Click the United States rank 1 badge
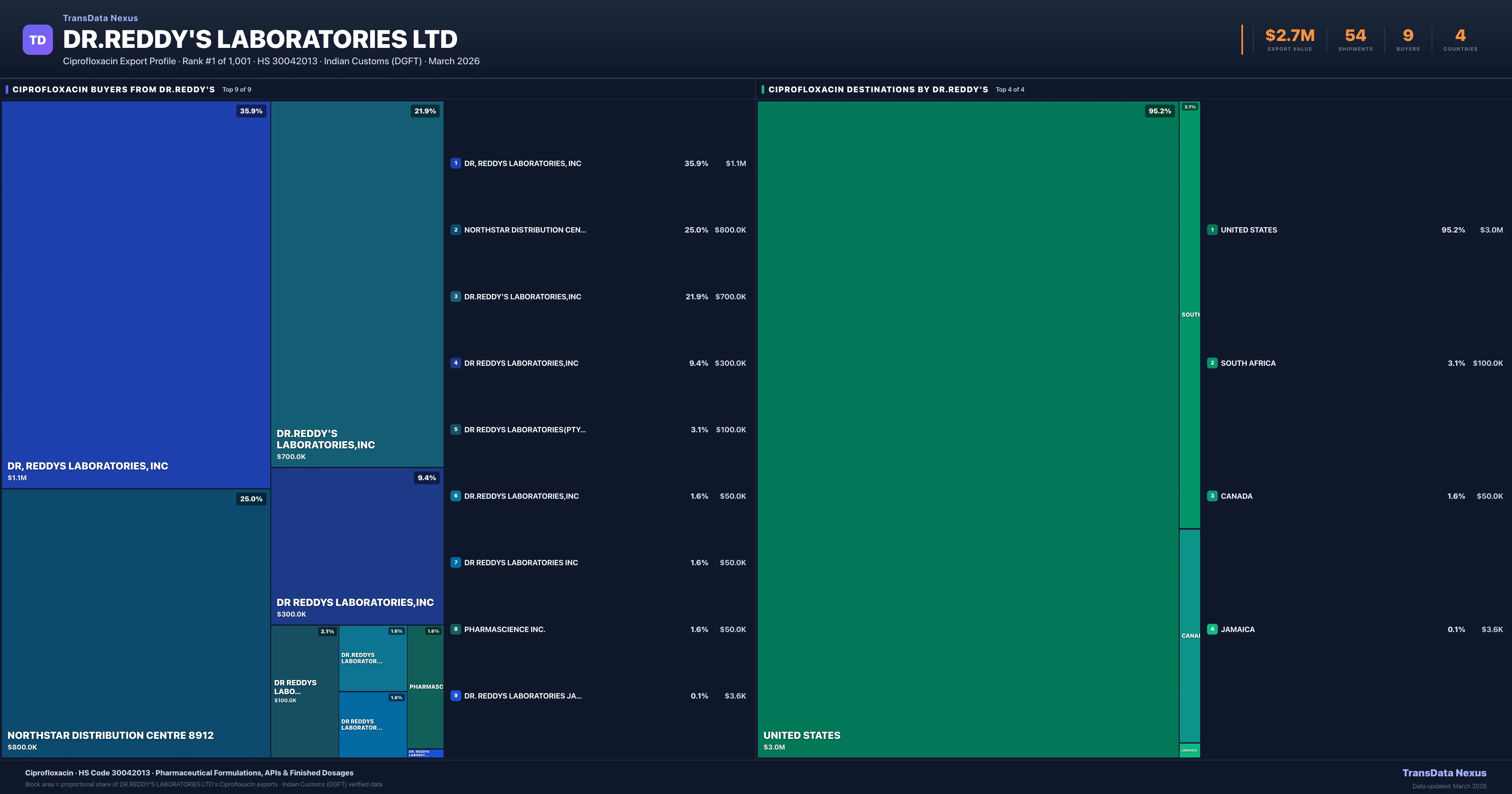 tap(1212, 230)
